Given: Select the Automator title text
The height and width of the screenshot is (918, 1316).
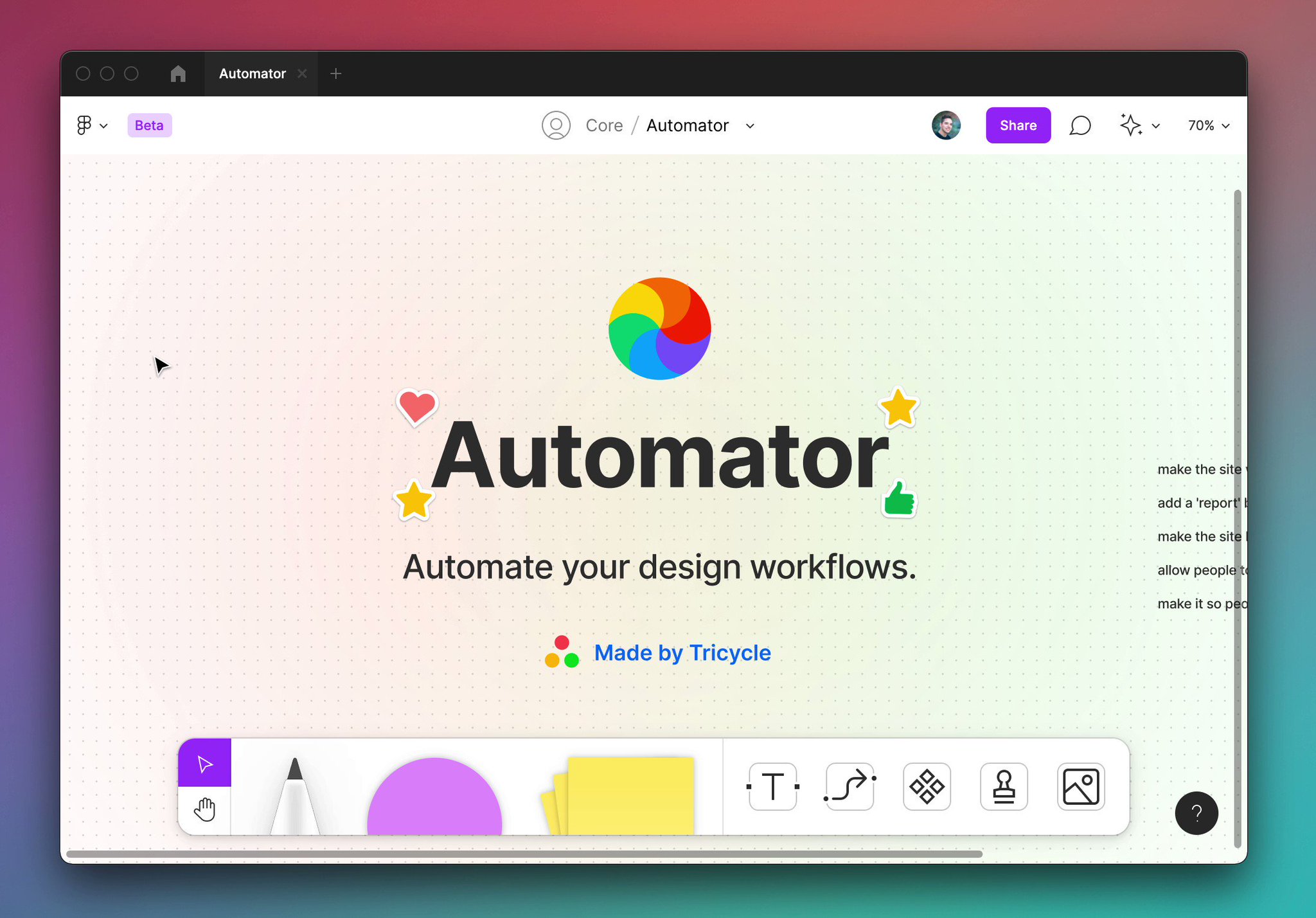Looking at the screenshot, I should tap(659, 456).
